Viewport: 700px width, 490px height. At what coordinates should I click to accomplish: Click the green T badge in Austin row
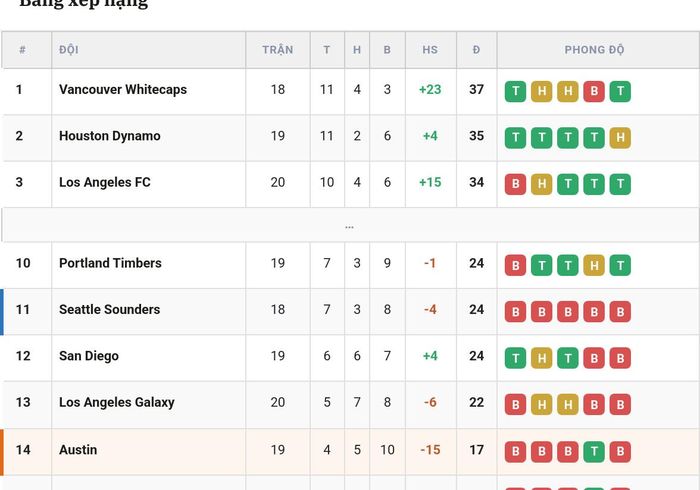point(594,452)
